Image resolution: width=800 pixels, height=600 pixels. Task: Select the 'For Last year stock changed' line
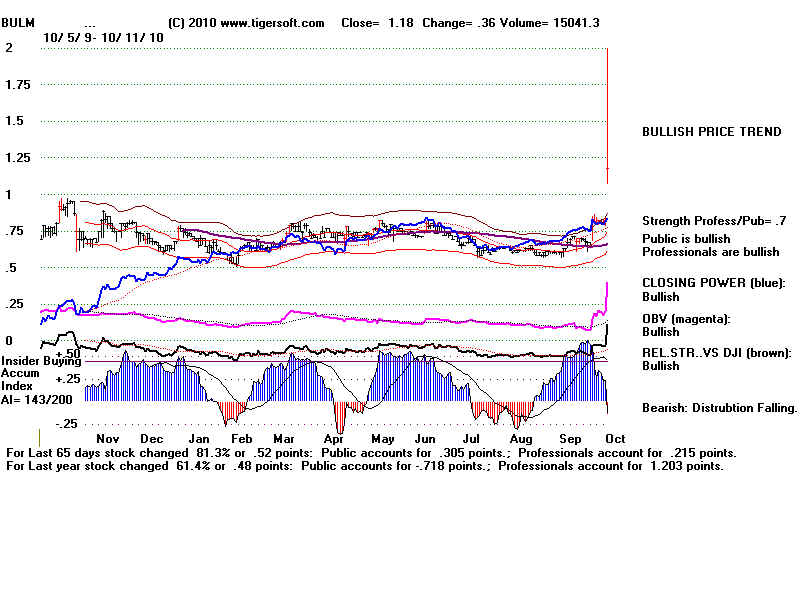365,466
